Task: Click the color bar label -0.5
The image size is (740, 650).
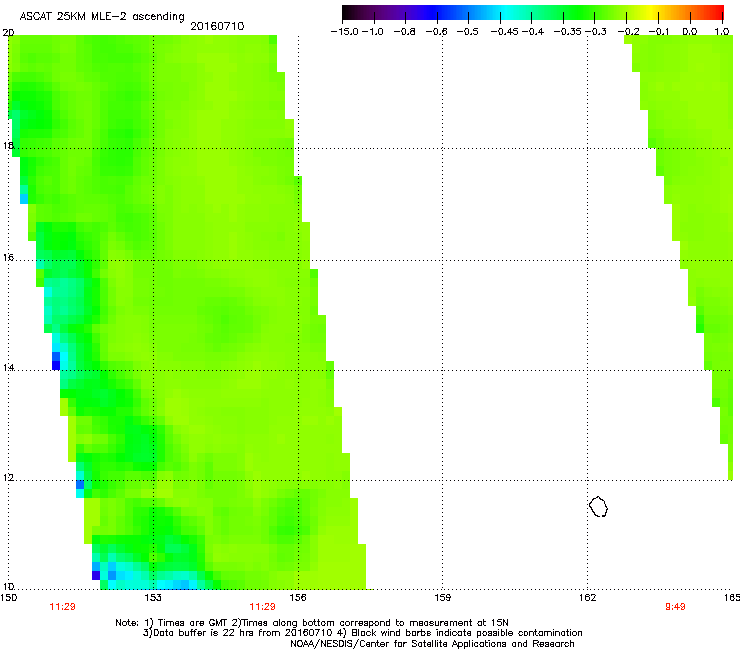Action: (x=467, y=32)
